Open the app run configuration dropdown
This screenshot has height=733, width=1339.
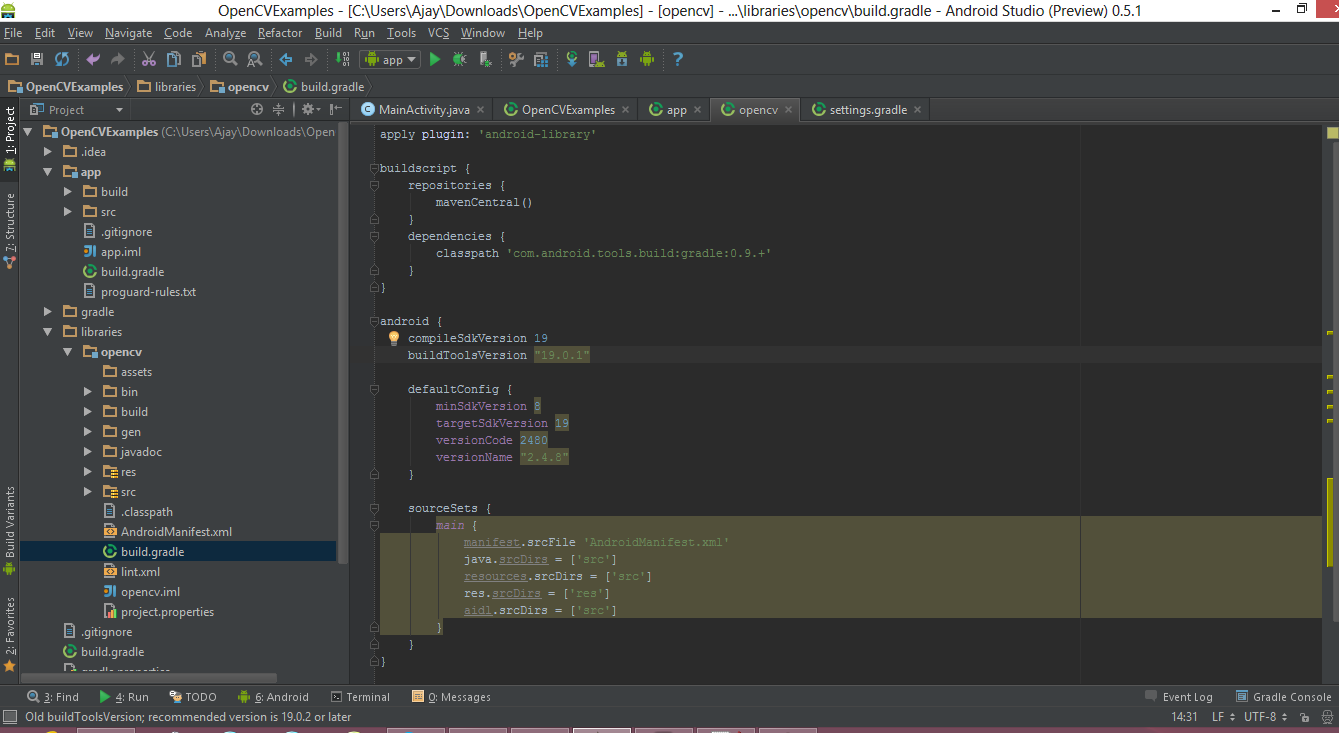[390, 60]
